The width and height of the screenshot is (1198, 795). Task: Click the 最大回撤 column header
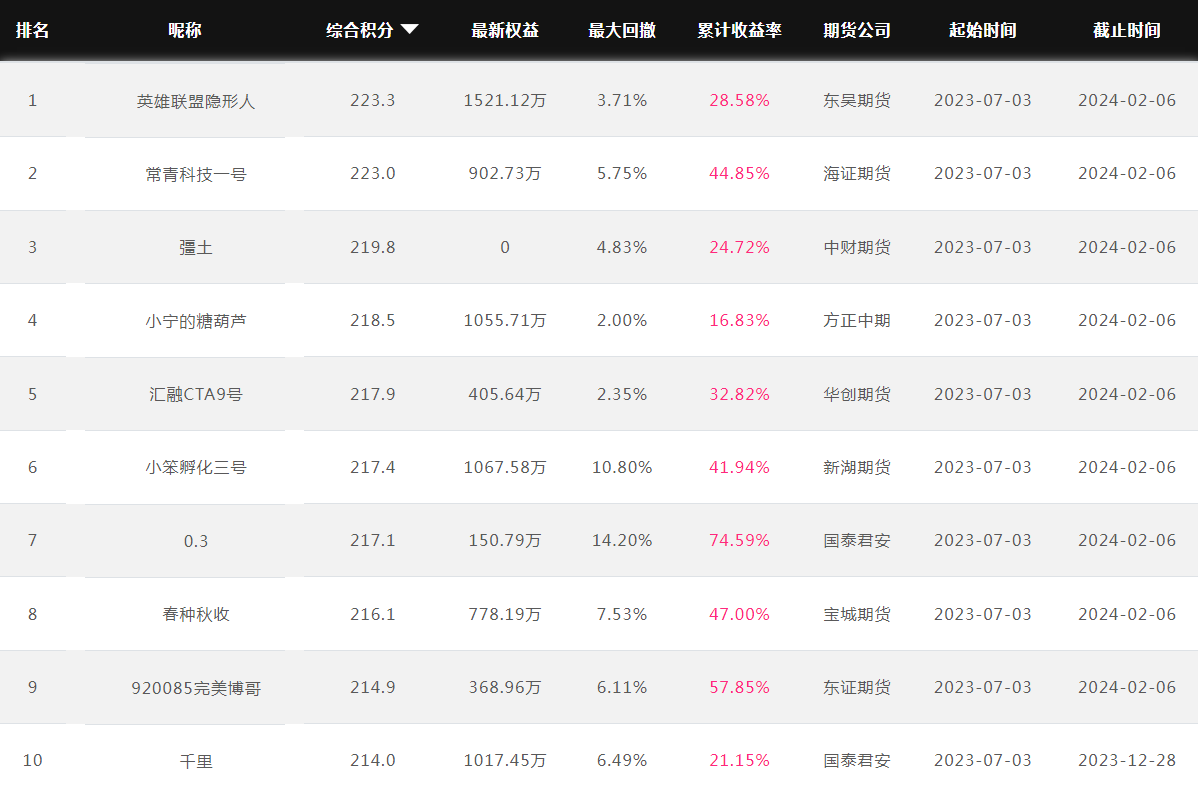pos(622,31)
